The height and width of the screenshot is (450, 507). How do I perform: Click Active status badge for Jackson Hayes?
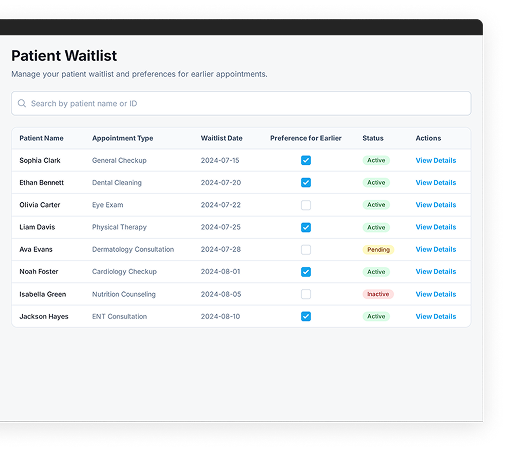pos(376,316)
